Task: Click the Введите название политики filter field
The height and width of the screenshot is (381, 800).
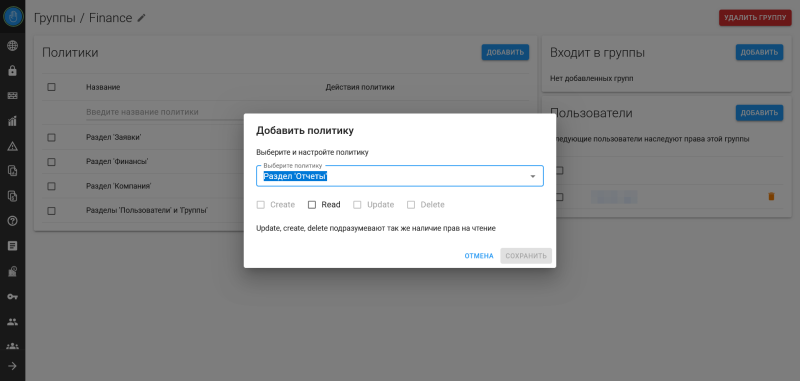Action: [202, 112]
